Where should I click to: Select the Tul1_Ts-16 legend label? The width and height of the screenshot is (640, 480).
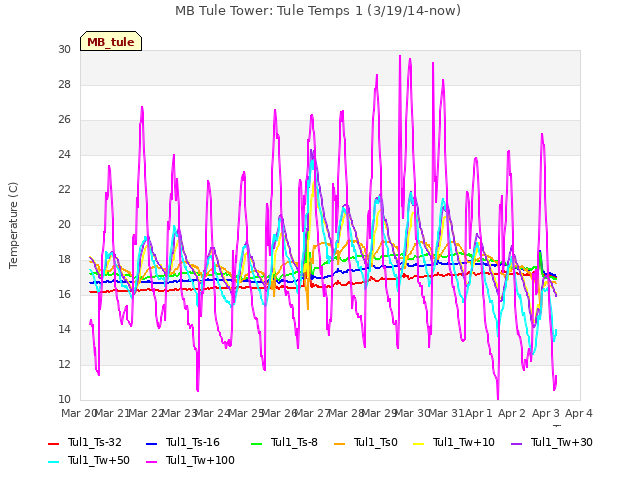click(x=193, y=442)
